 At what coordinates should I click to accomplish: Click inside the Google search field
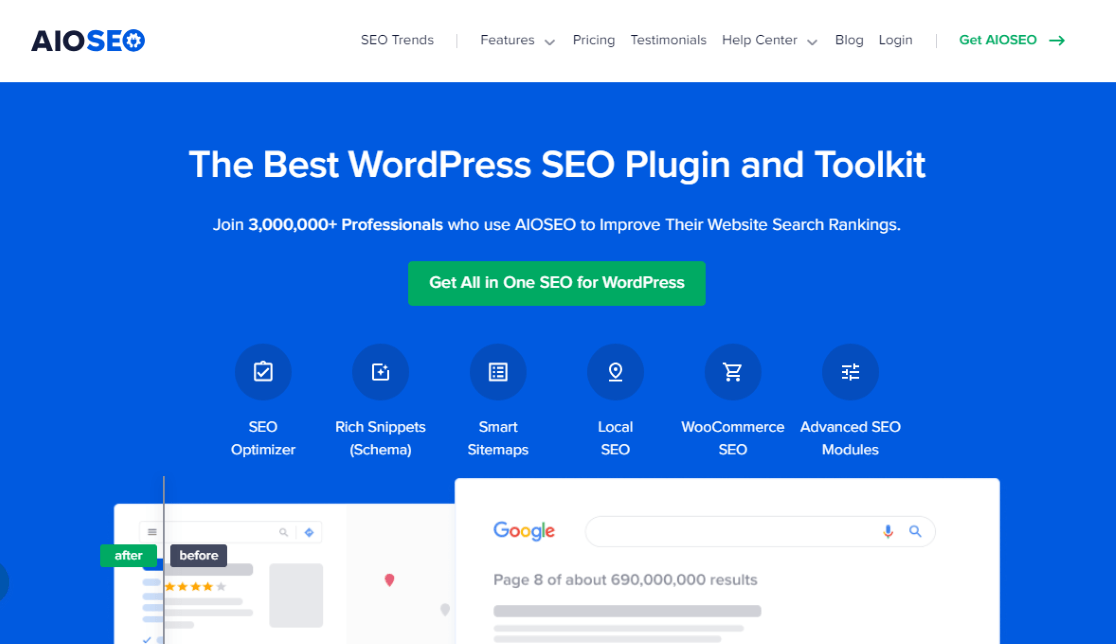pyautogui.click(x=740, y=531)
